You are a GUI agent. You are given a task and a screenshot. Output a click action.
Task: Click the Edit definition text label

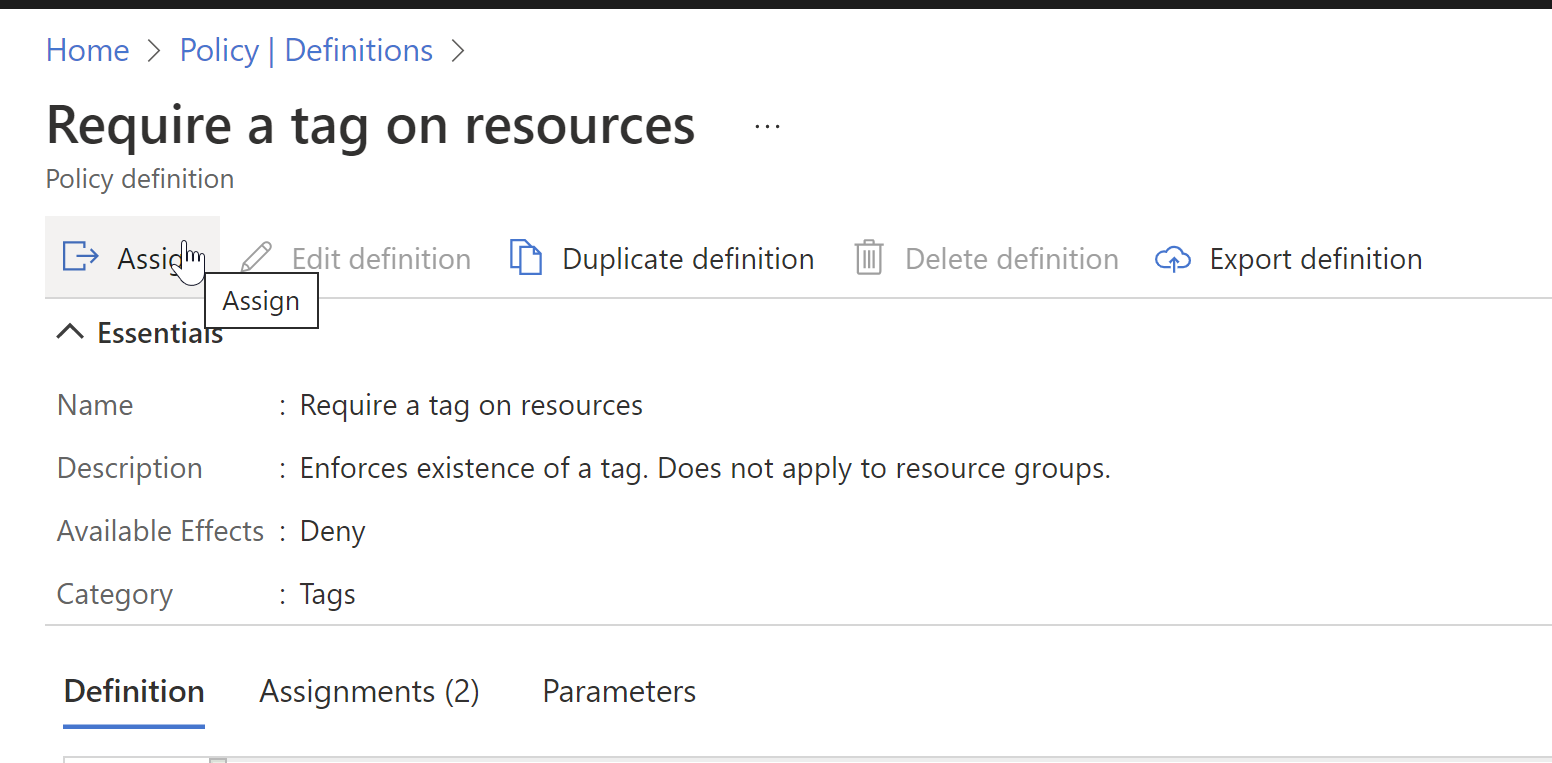click(x=381, y=259)
